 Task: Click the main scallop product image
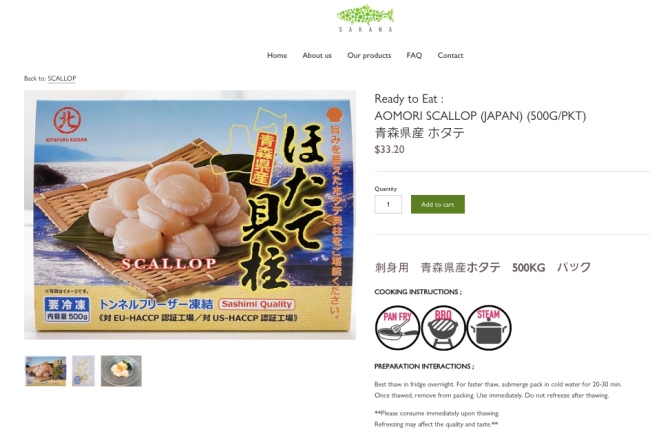coord(190,215)
